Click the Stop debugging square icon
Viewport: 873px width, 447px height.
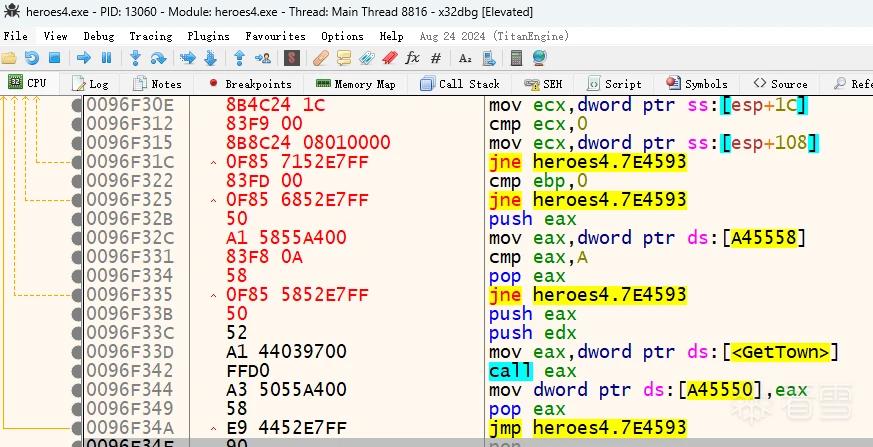(x=55, y=58)
